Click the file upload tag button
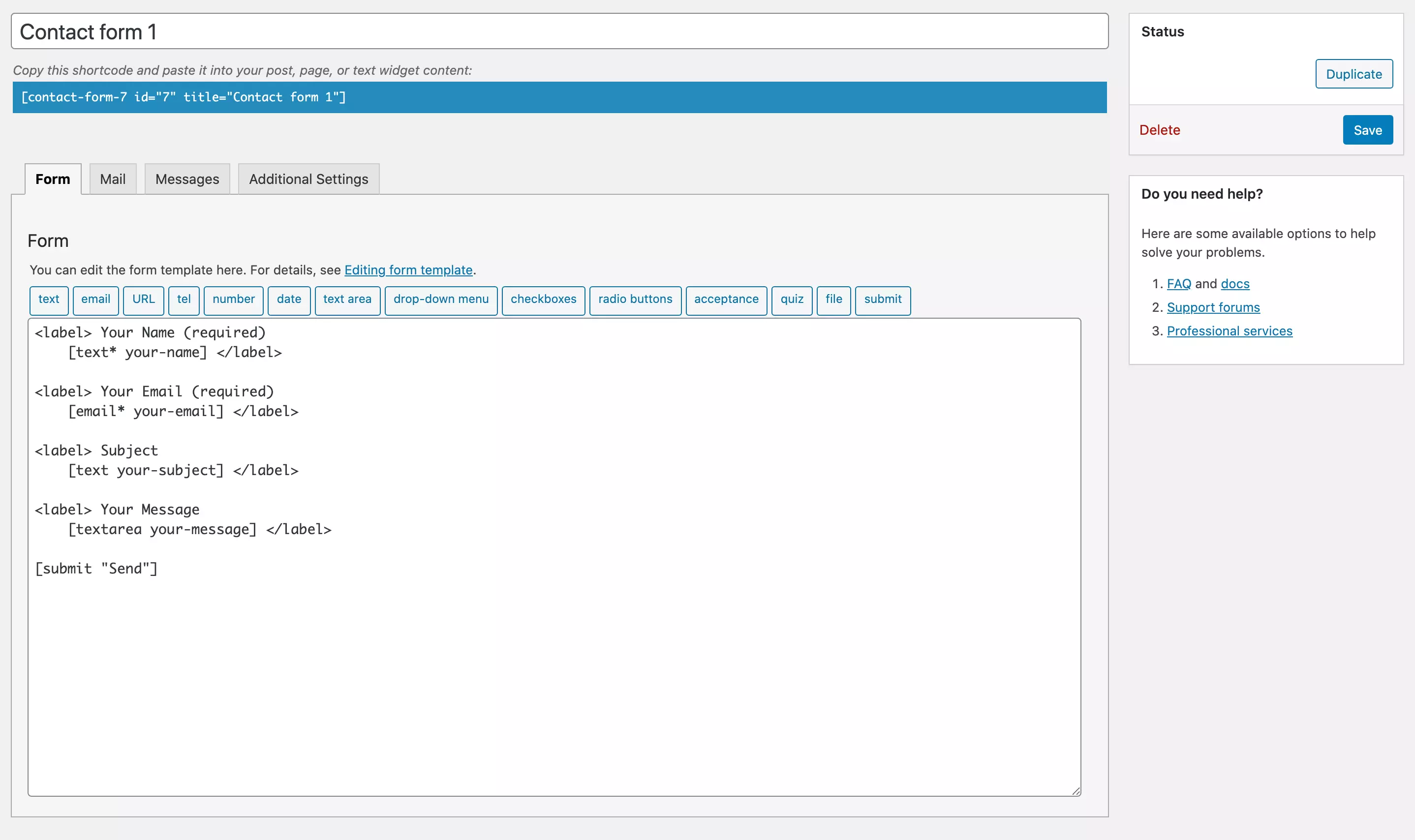The width and height of the screenshot is (1415, 840). 834,299
